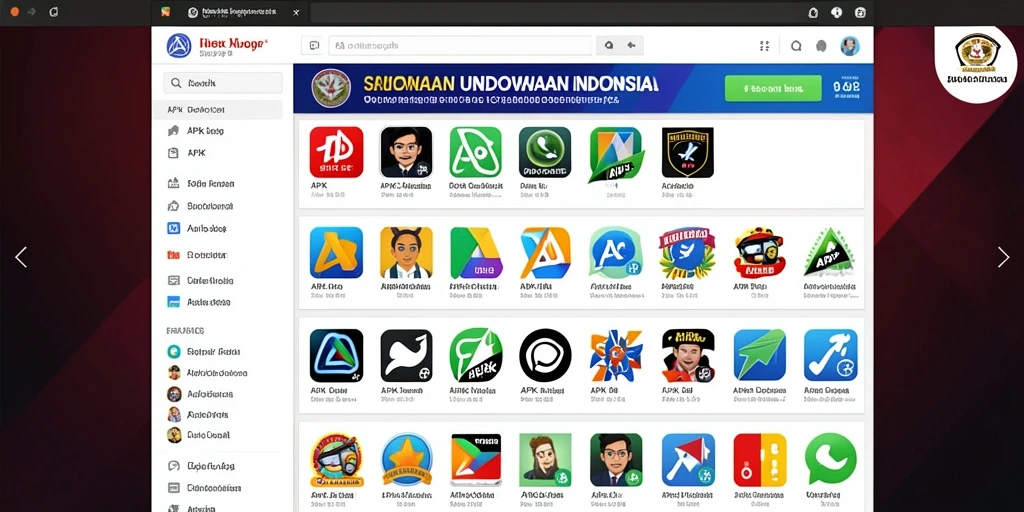Go to previous slide using the left arrow
Screen dimensions: 1024x512
coord(21,257)
